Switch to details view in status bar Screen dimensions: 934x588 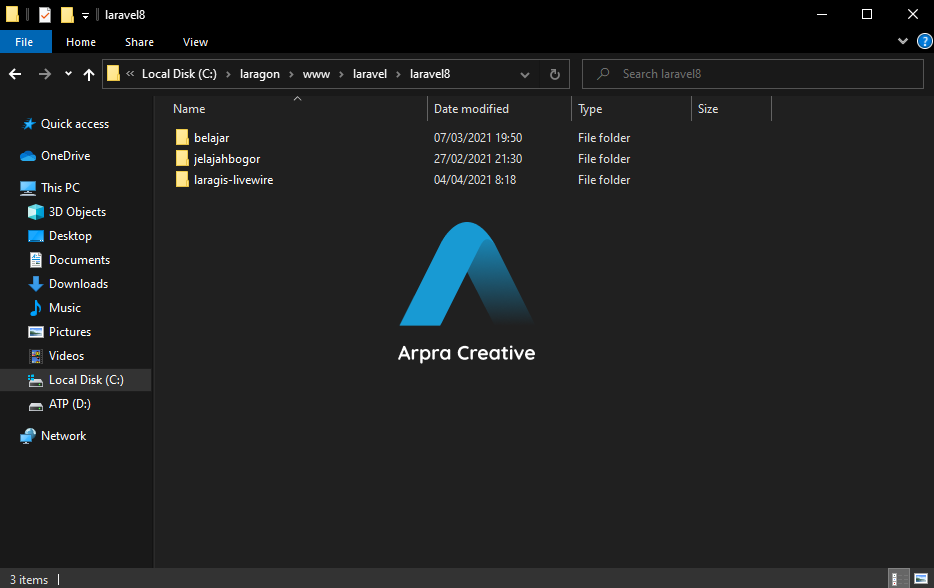(x=898, y=579)
